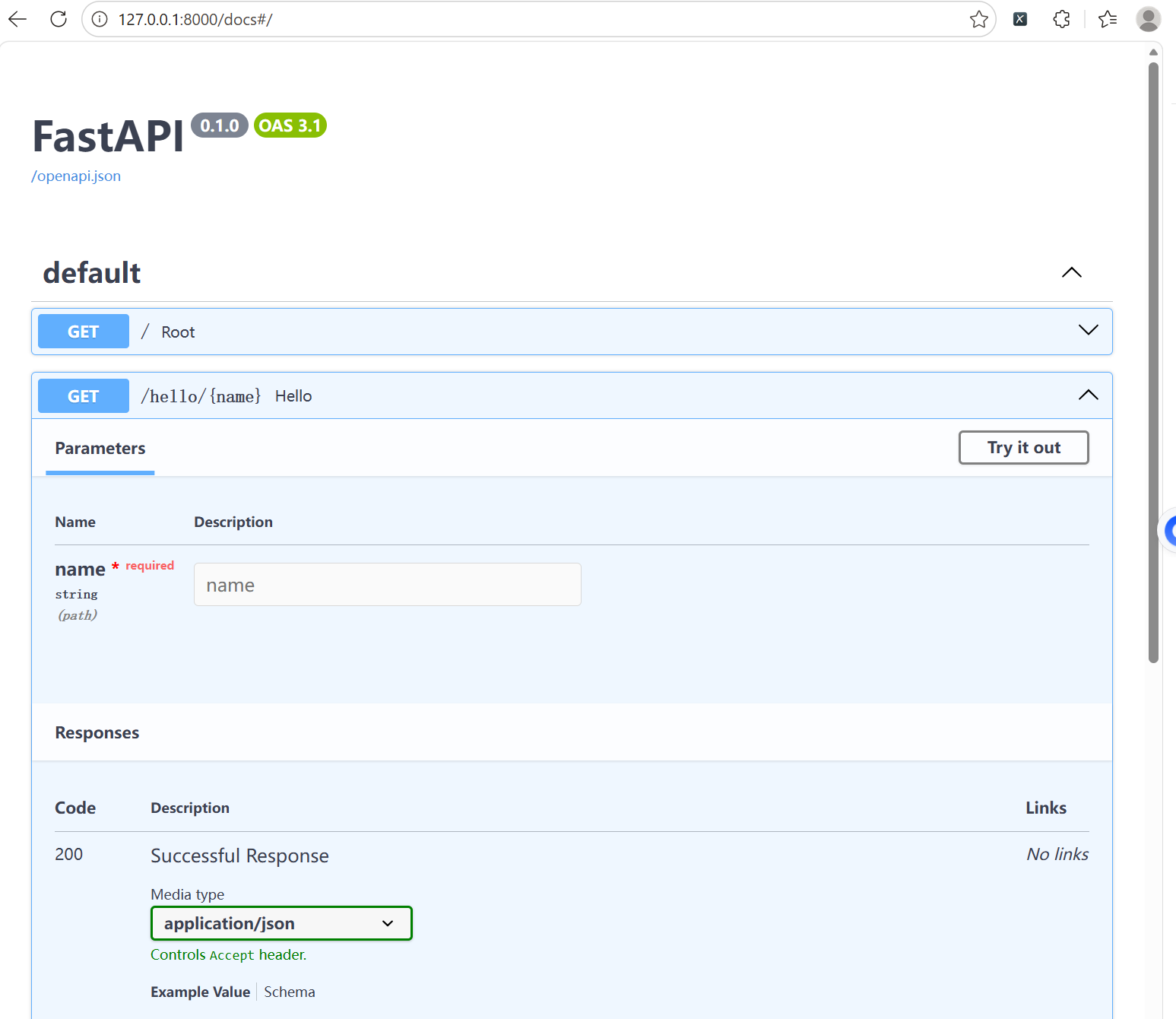Click the string type label under name
The image size is (1176, 1019).
[x=76, y=594]
